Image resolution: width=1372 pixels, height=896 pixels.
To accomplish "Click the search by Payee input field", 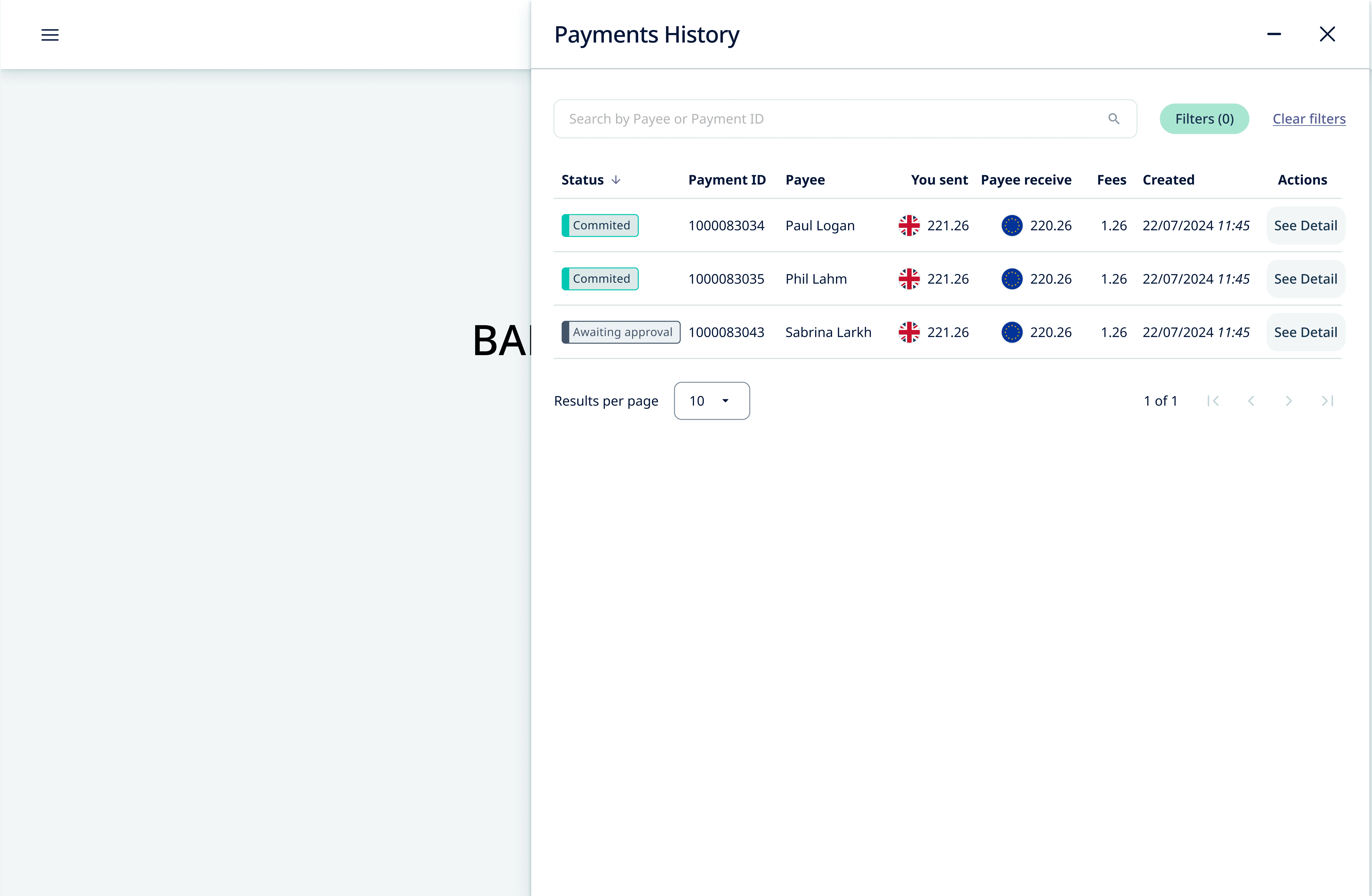I will (807, 119).
